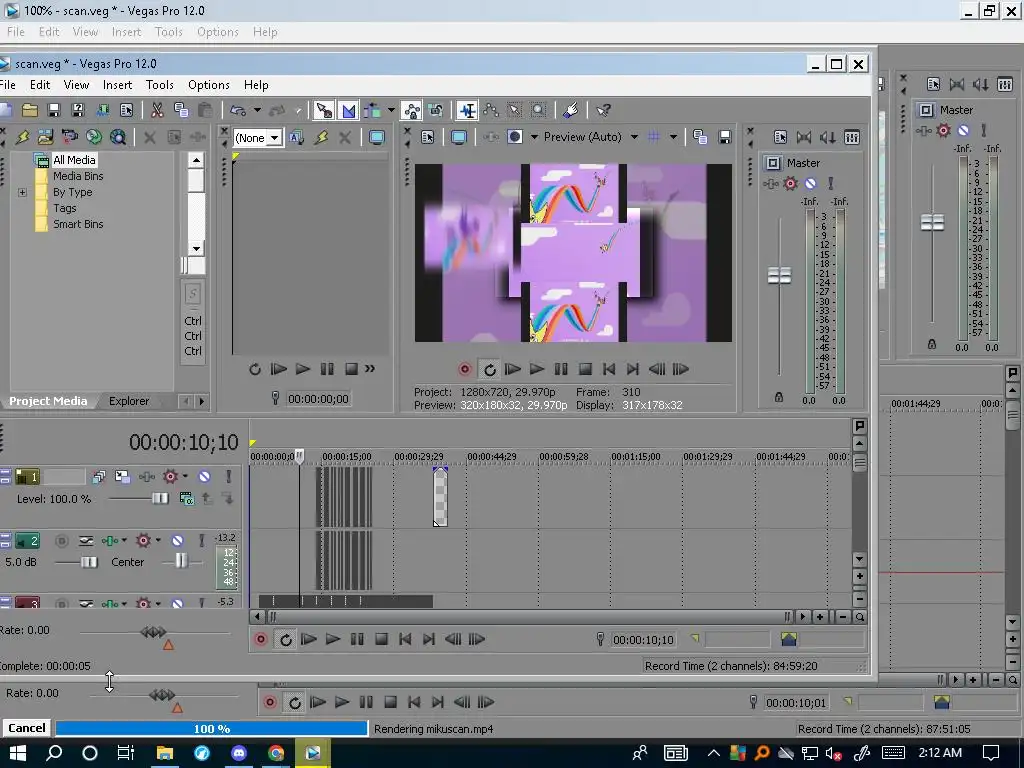Toggle Lock Envelopes to Events
This screenshot has height=768, width=1024.
pyautogui.click(x=412, y=110)
